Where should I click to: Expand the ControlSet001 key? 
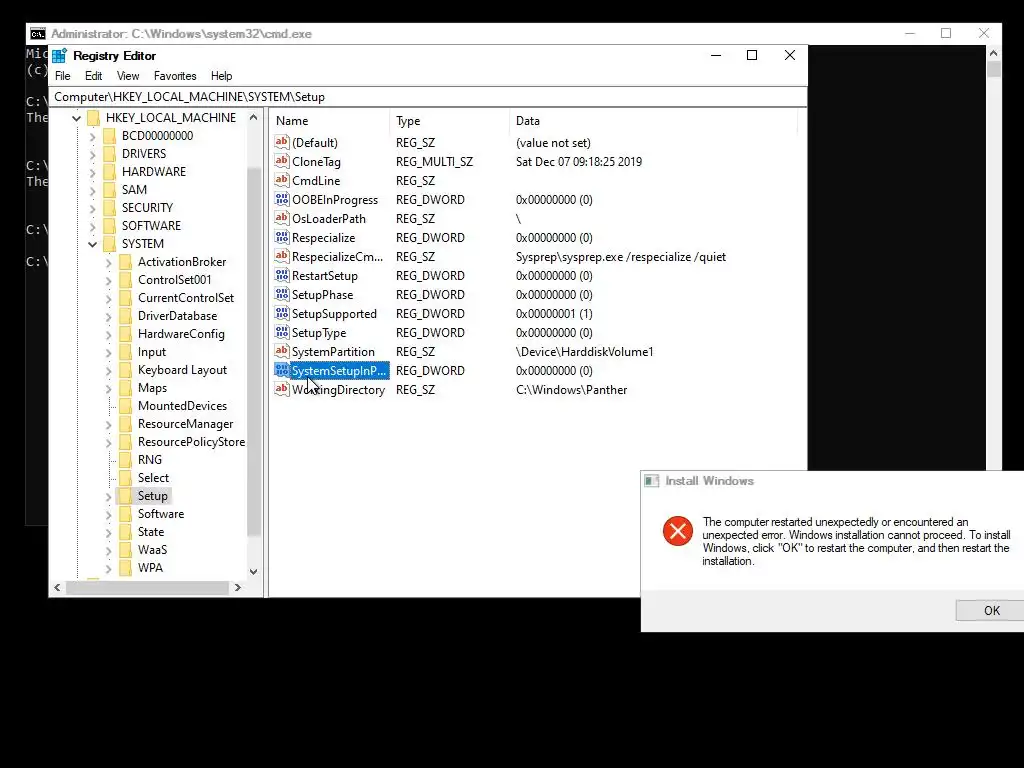[108, 280]
